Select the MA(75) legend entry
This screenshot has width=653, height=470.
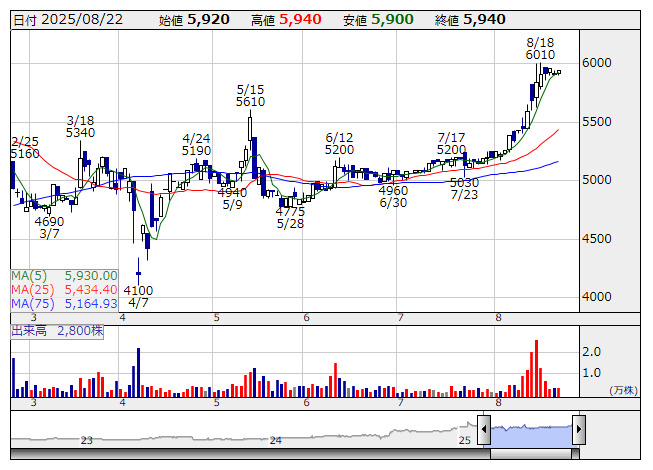64,303
